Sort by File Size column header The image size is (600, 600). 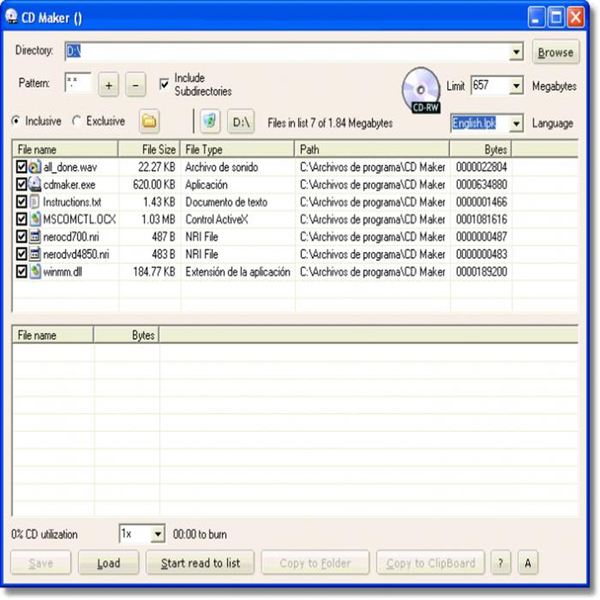click(x=149, y=149)
